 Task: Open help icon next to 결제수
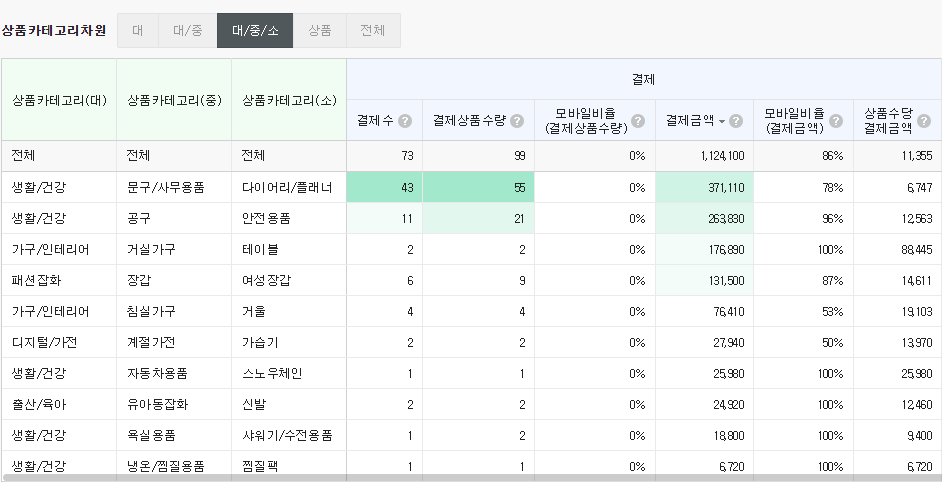click(x=406, y=121)
